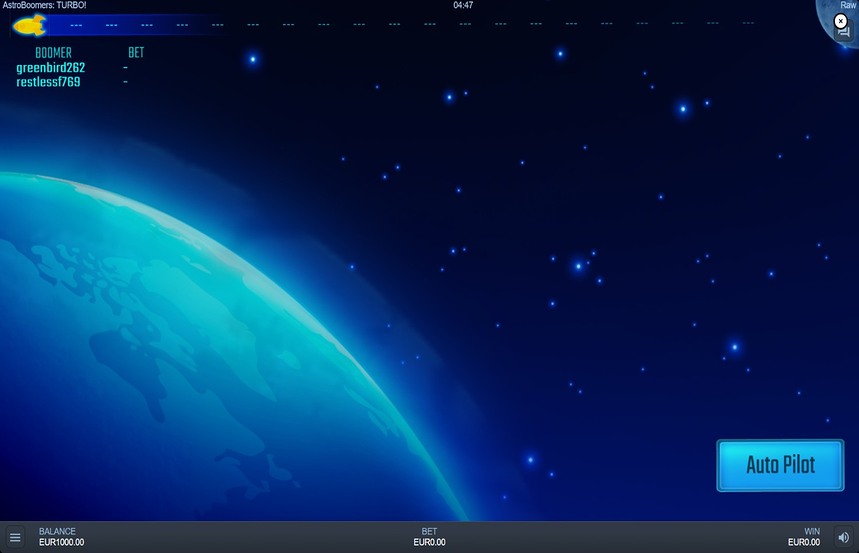Click the last history slot in top row
859x553 pixels.
[x=748, y=24]
